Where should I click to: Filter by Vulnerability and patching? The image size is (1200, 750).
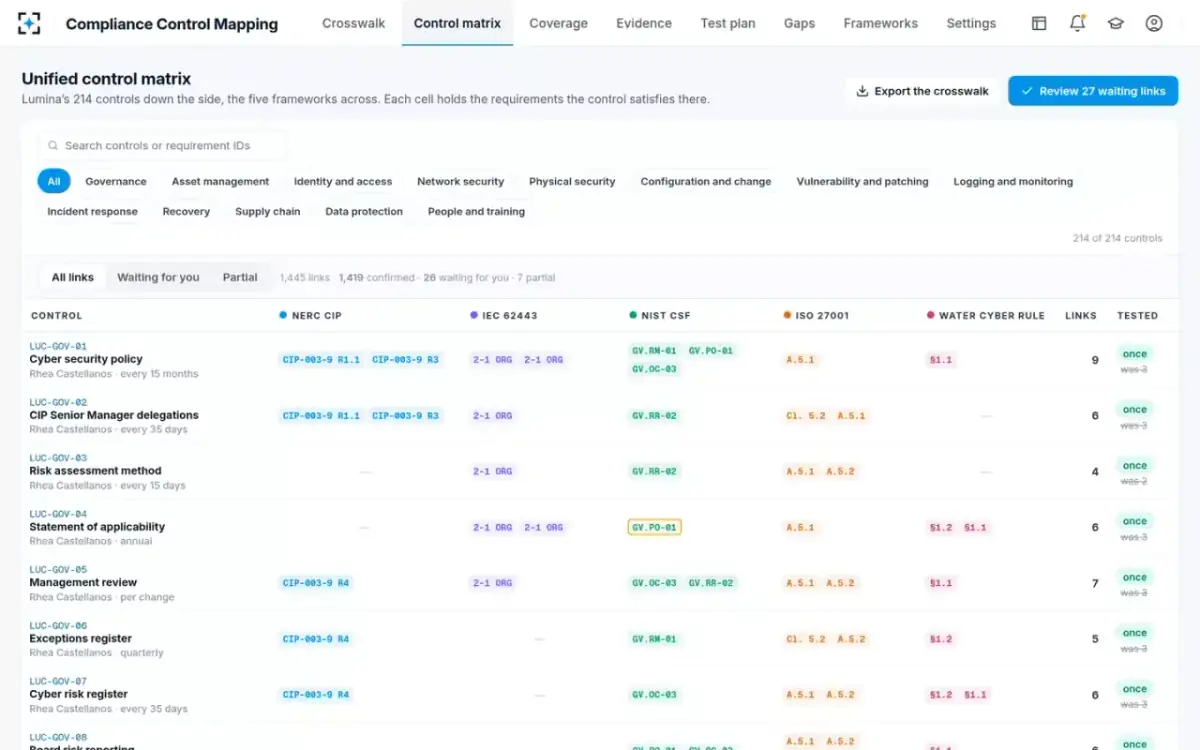(x=862, y=182)
